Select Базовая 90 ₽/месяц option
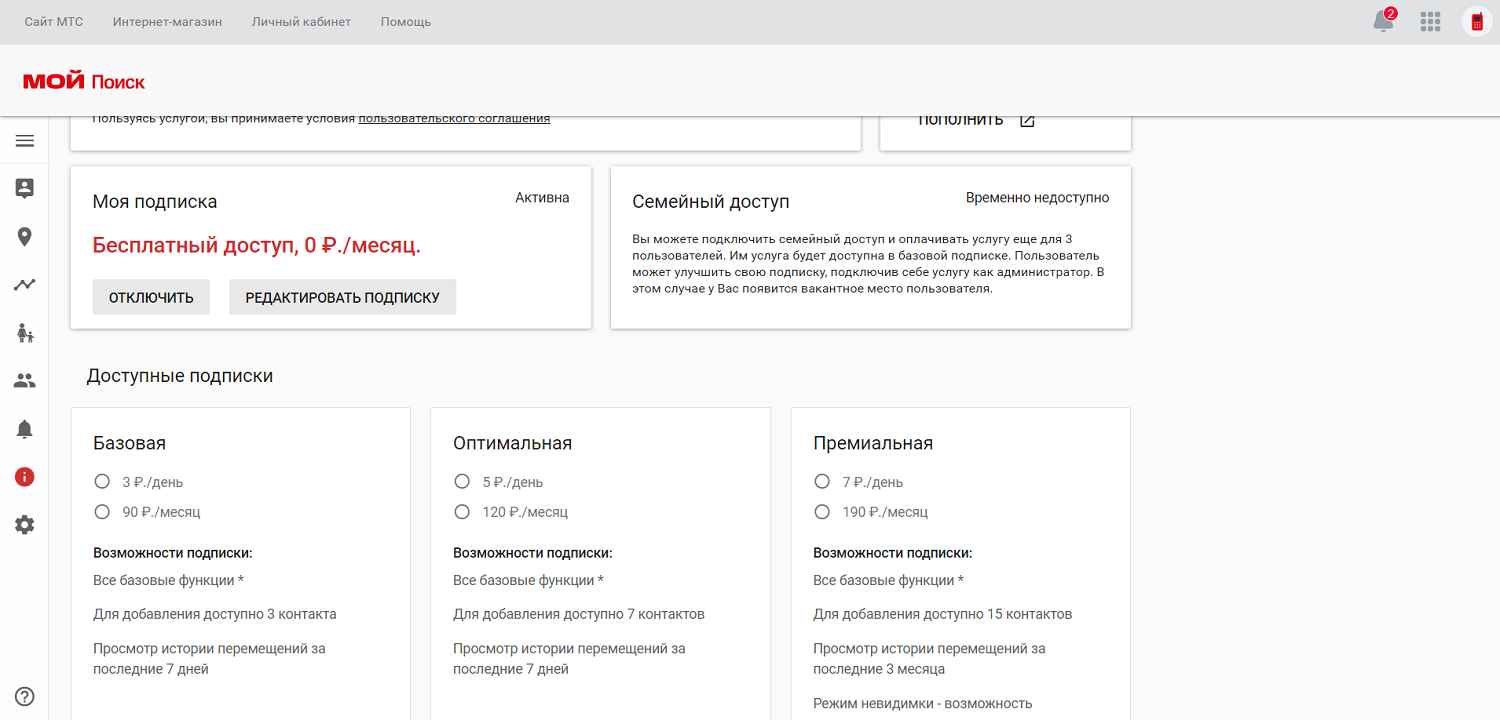This screenshot has width=1500, height=720. (x=102, y=512)
